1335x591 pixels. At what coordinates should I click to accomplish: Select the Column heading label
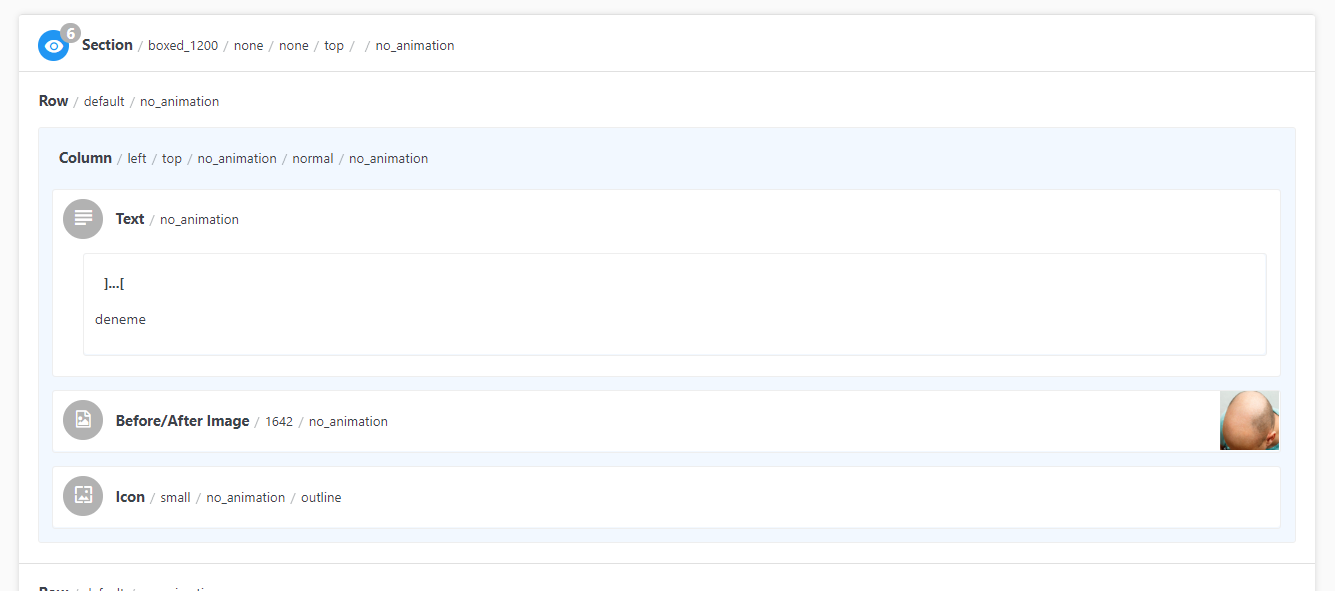coord(85,158)
